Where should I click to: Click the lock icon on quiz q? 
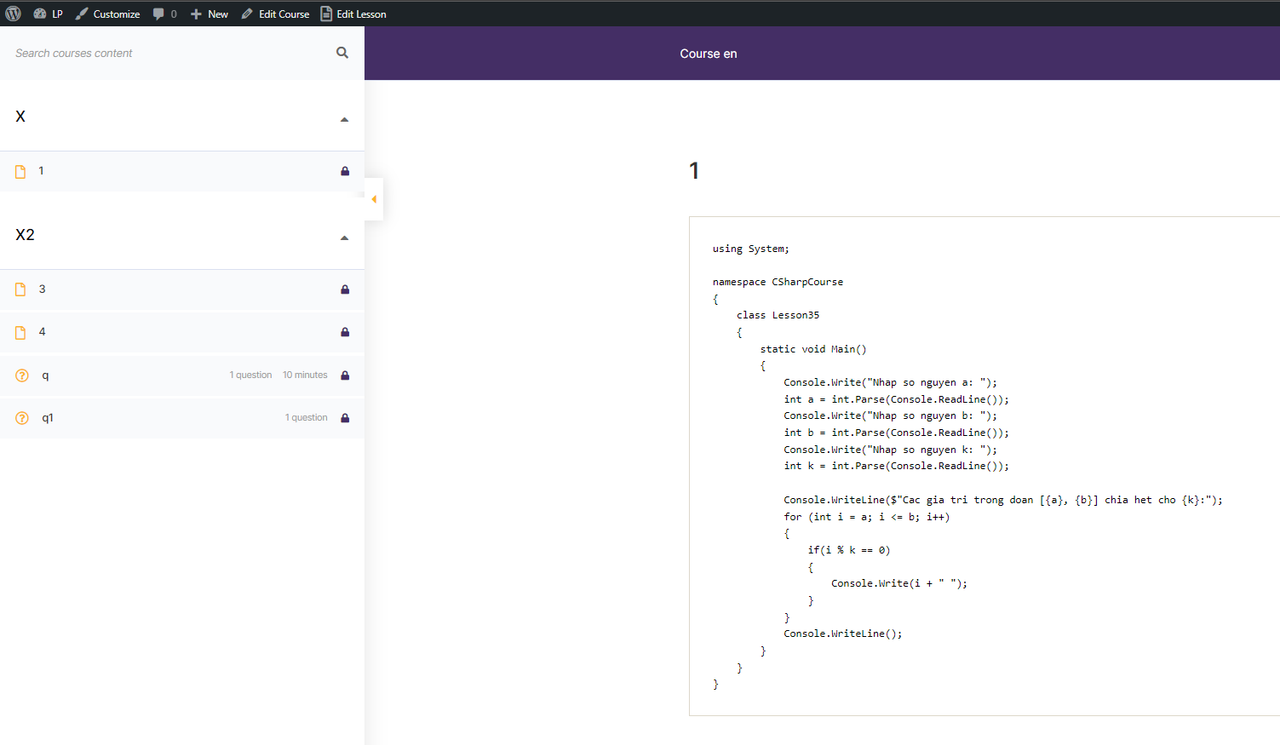coord(345,375)
